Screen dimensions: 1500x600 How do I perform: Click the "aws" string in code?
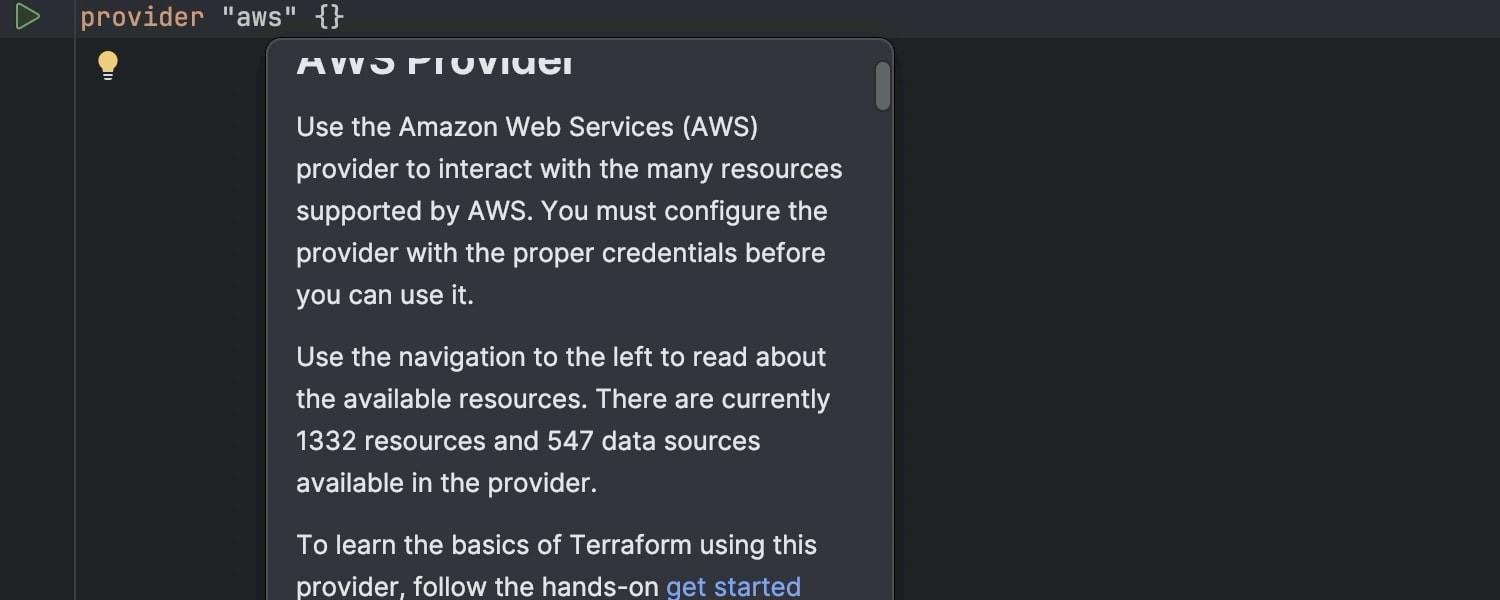pyautogui.click(x=259, y=18)
